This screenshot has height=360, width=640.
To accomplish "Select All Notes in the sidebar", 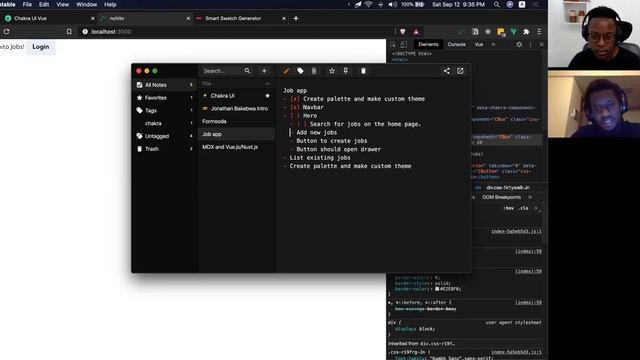I will point(165,85).
